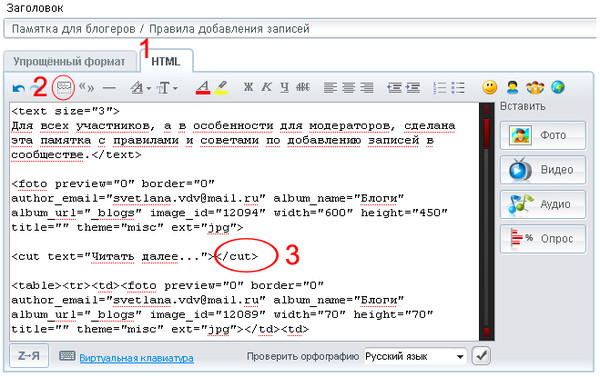Align text to the left
This screenshot has height=377, width=600.
330,88
